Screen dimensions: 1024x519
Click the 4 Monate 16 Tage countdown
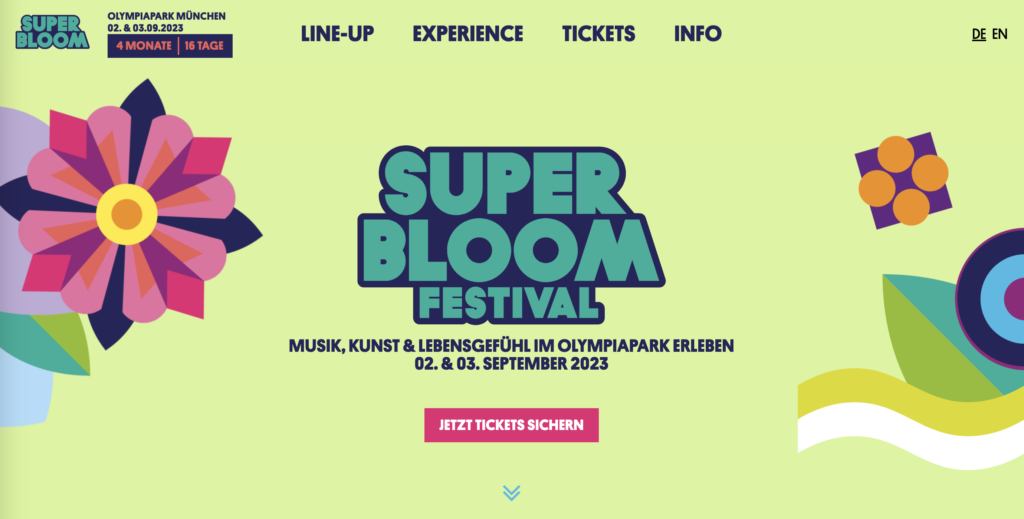tap(170, 46)
